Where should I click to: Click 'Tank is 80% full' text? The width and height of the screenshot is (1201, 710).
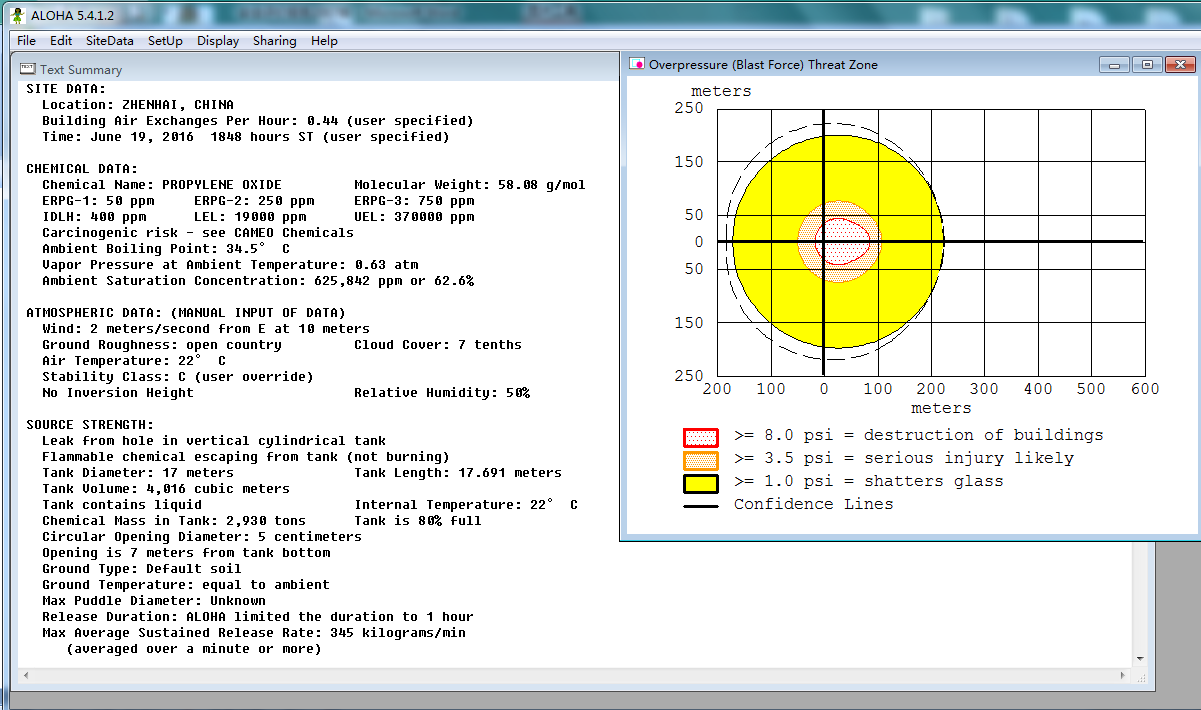[418, 520]
